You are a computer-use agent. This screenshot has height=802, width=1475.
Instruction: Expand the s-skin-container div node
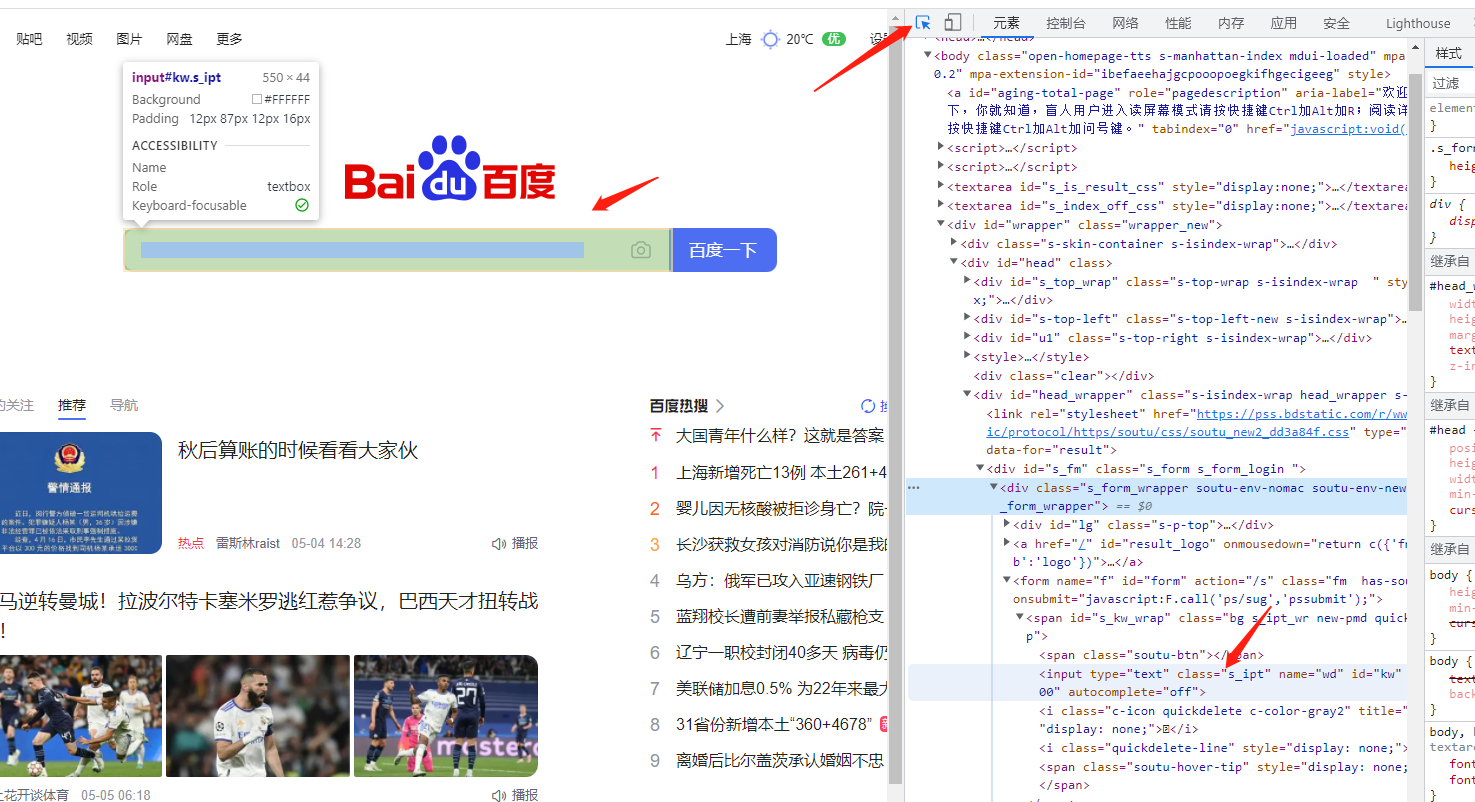(x=953, y=243)
